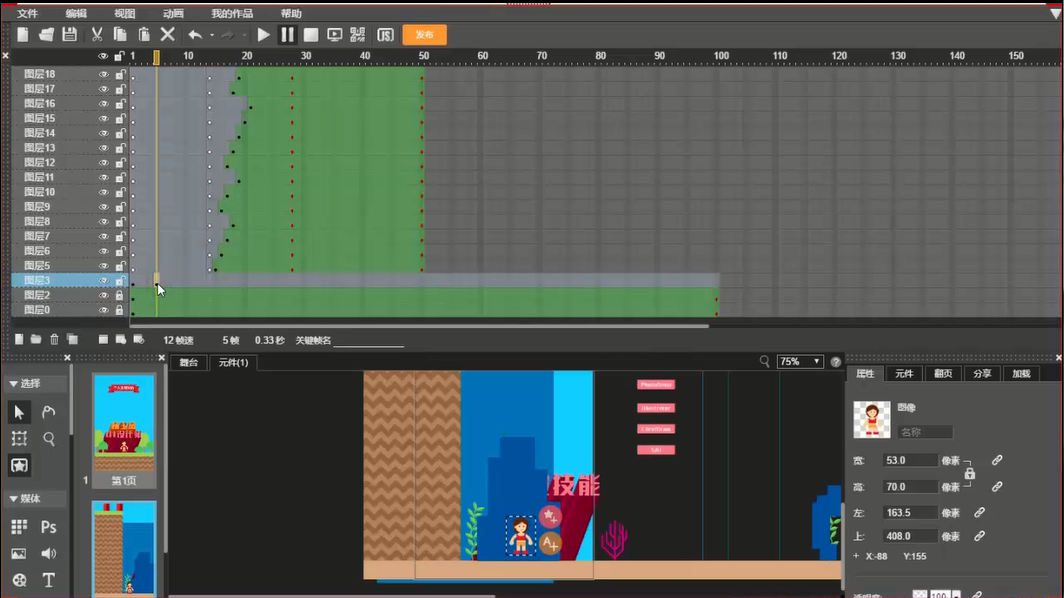
Task: Cut selection with the scissors icon
Action: click(97, 35)
